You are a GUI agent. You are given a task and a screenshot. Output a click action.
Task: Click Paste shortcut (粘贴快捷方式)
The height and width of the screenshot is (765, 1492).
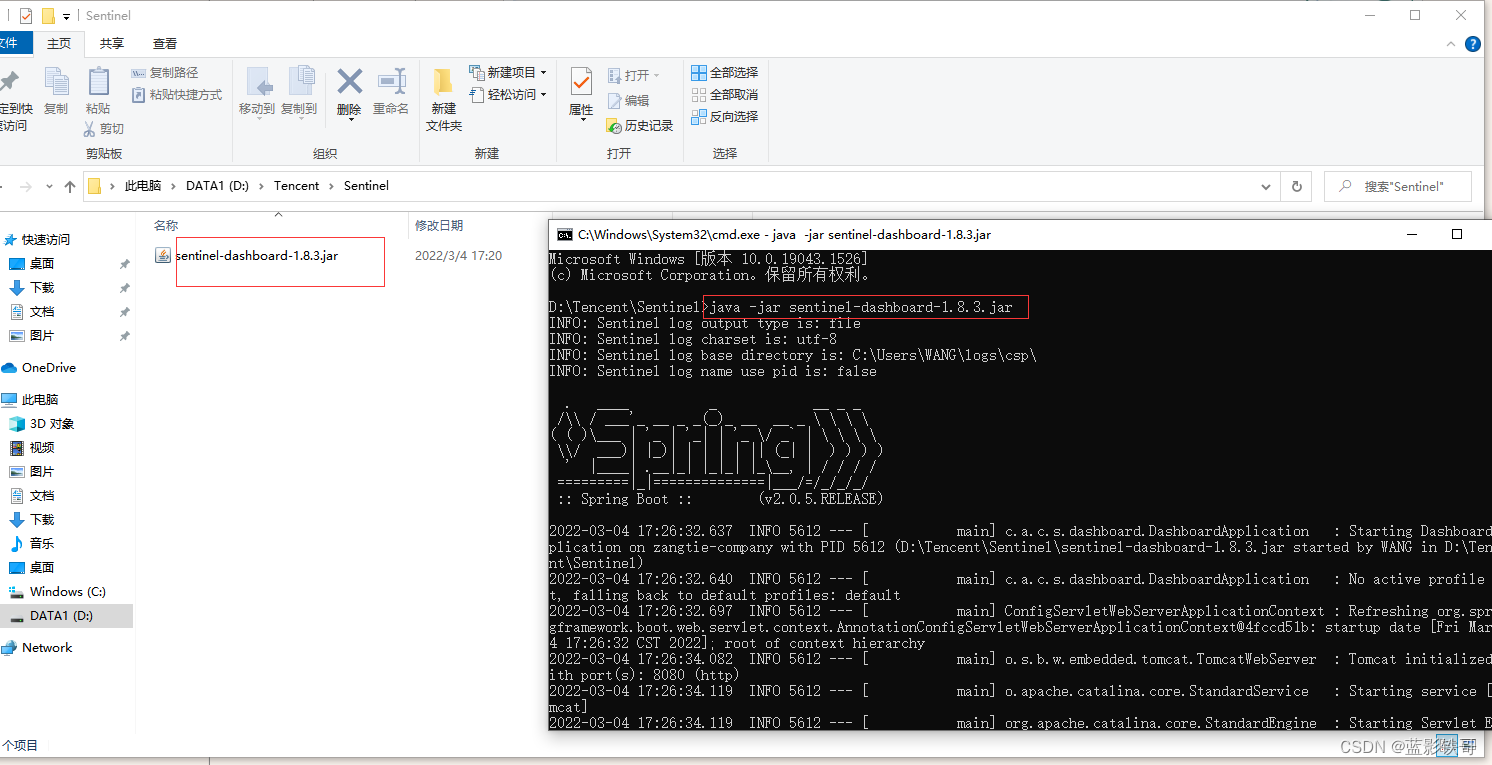tap(177, 95)
